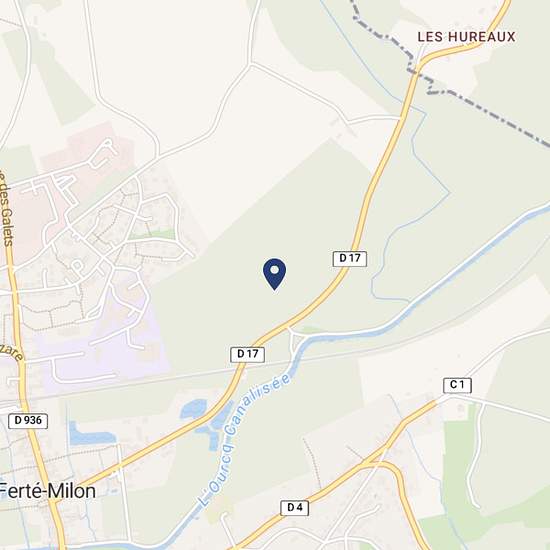Click the D 17 and minor road junction near the canal
Image resolution: width=550 pixels, height=550 pixels.
click(289, 328)
